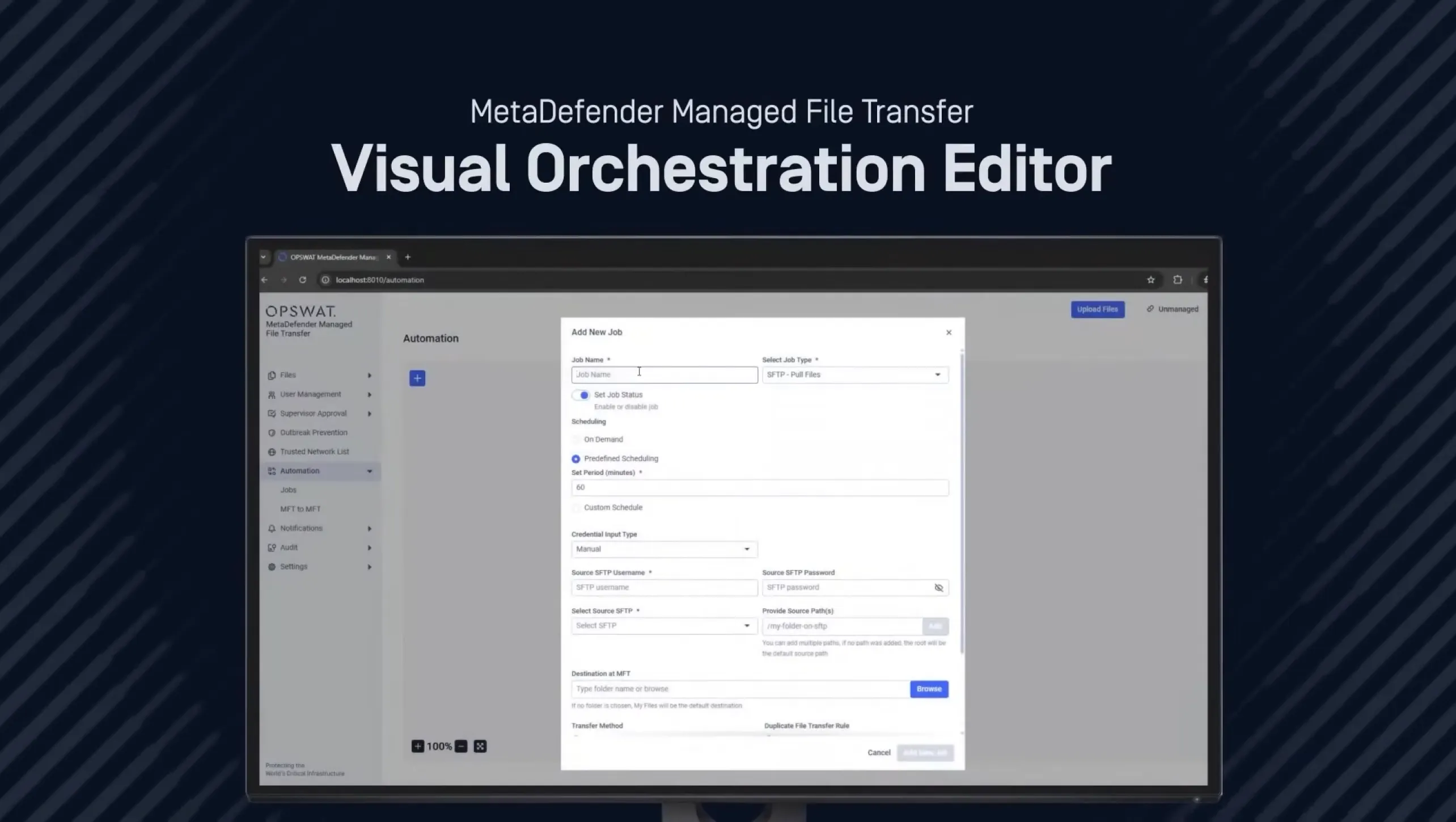This screenshot has height=822, width=1456.
Task: Show the Source SFTP password
Action: (938, 588)
